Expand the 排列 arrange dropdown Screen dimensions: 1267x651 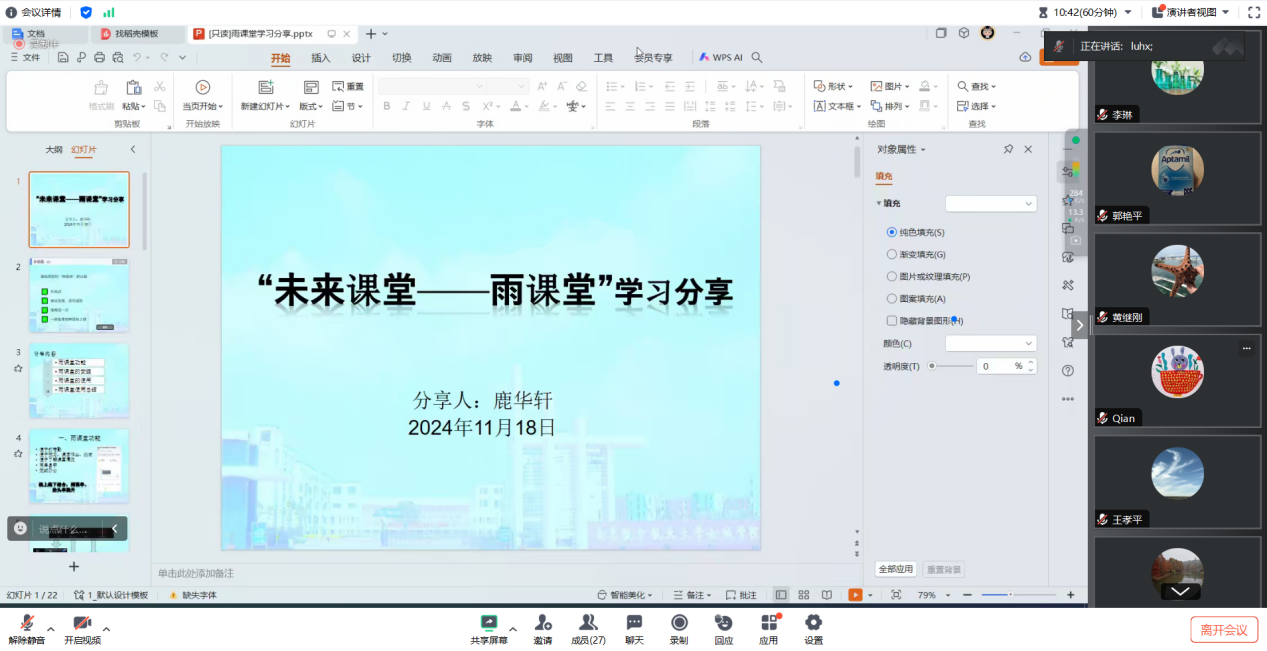tap(890, 106)
